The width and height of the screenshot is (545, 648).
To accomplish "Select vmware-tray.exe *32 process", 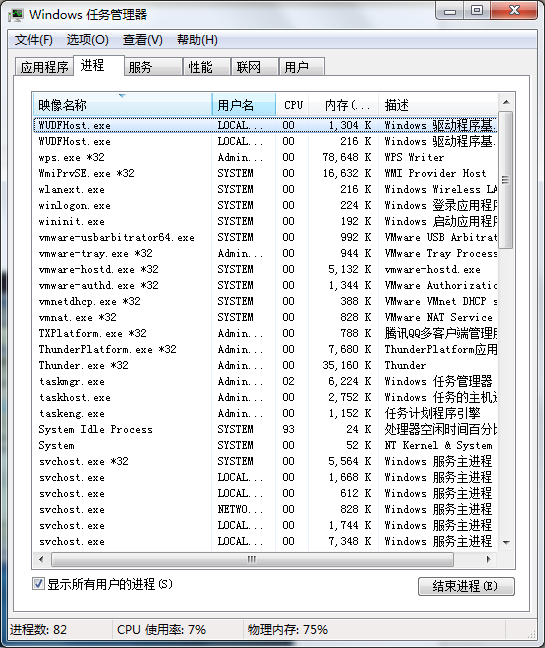I will pyautogui.click(x=265, y=253).
